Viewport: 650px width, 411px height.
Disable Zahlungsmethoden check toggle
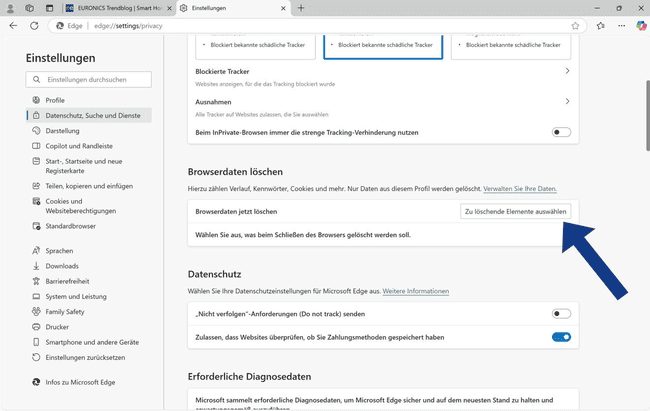click(x=561, y=337)
